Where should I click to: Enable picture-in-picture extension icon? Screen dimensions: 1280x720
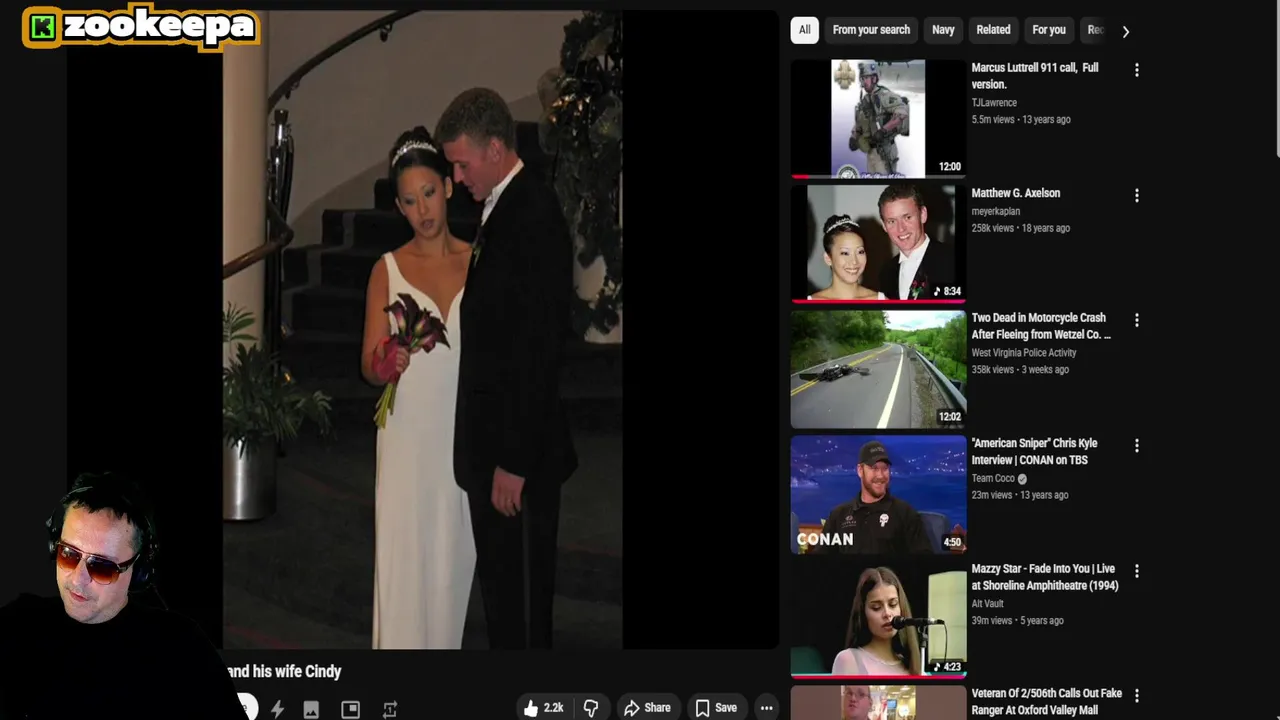[350, 709]
